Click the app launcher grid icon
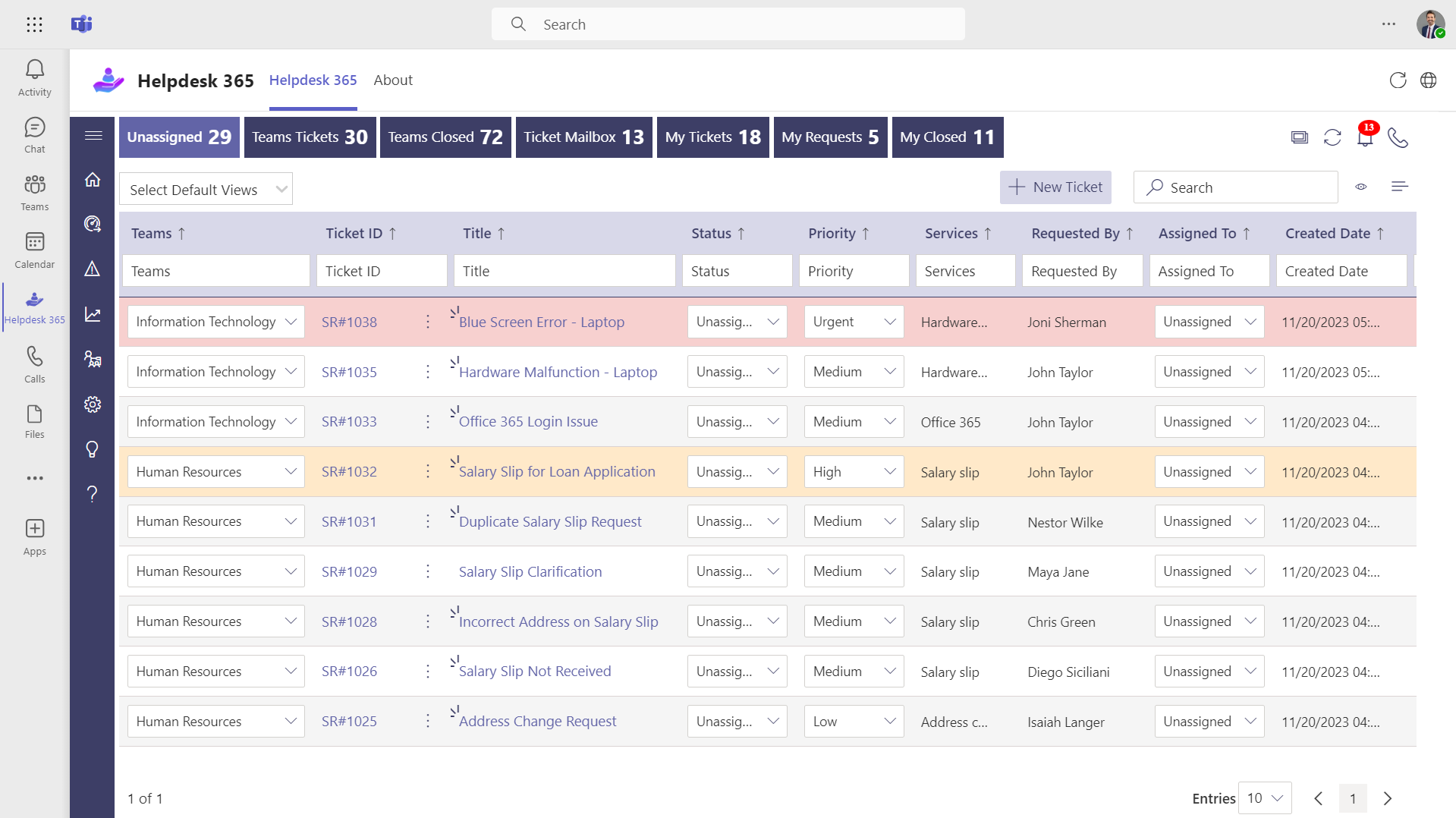This screenshot has height=818, width=1456. (x=34, y=24)
